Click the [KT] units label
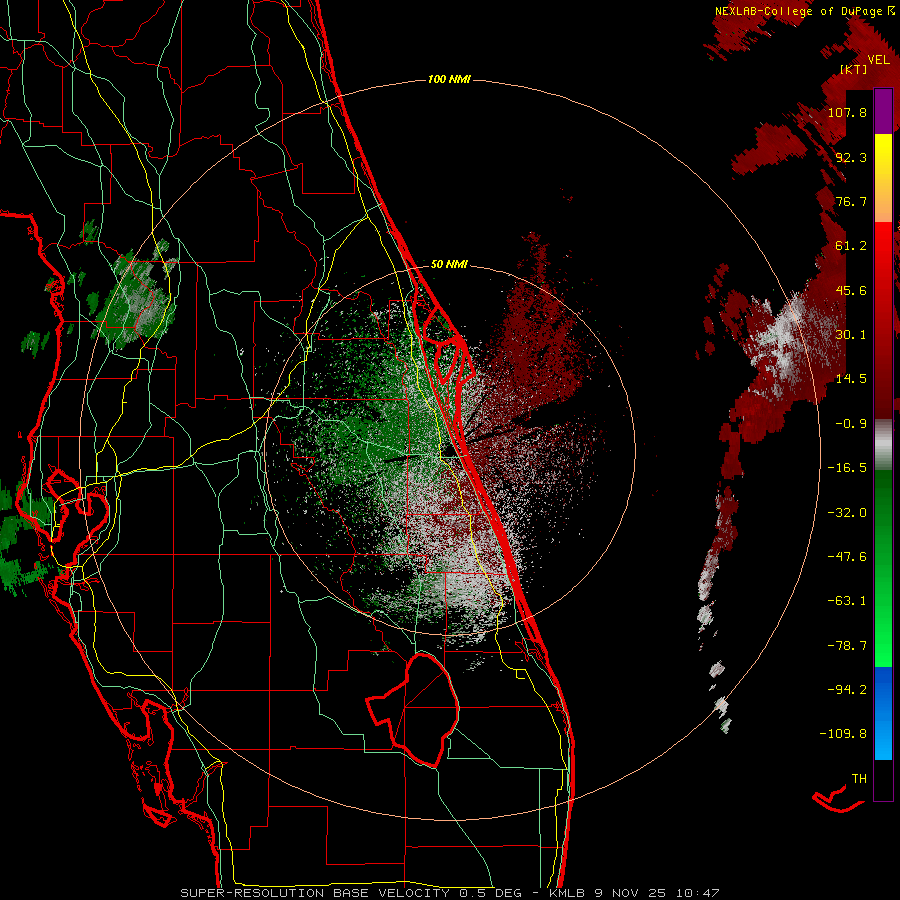Screen dimensions: 900x900 coord(854,69)
